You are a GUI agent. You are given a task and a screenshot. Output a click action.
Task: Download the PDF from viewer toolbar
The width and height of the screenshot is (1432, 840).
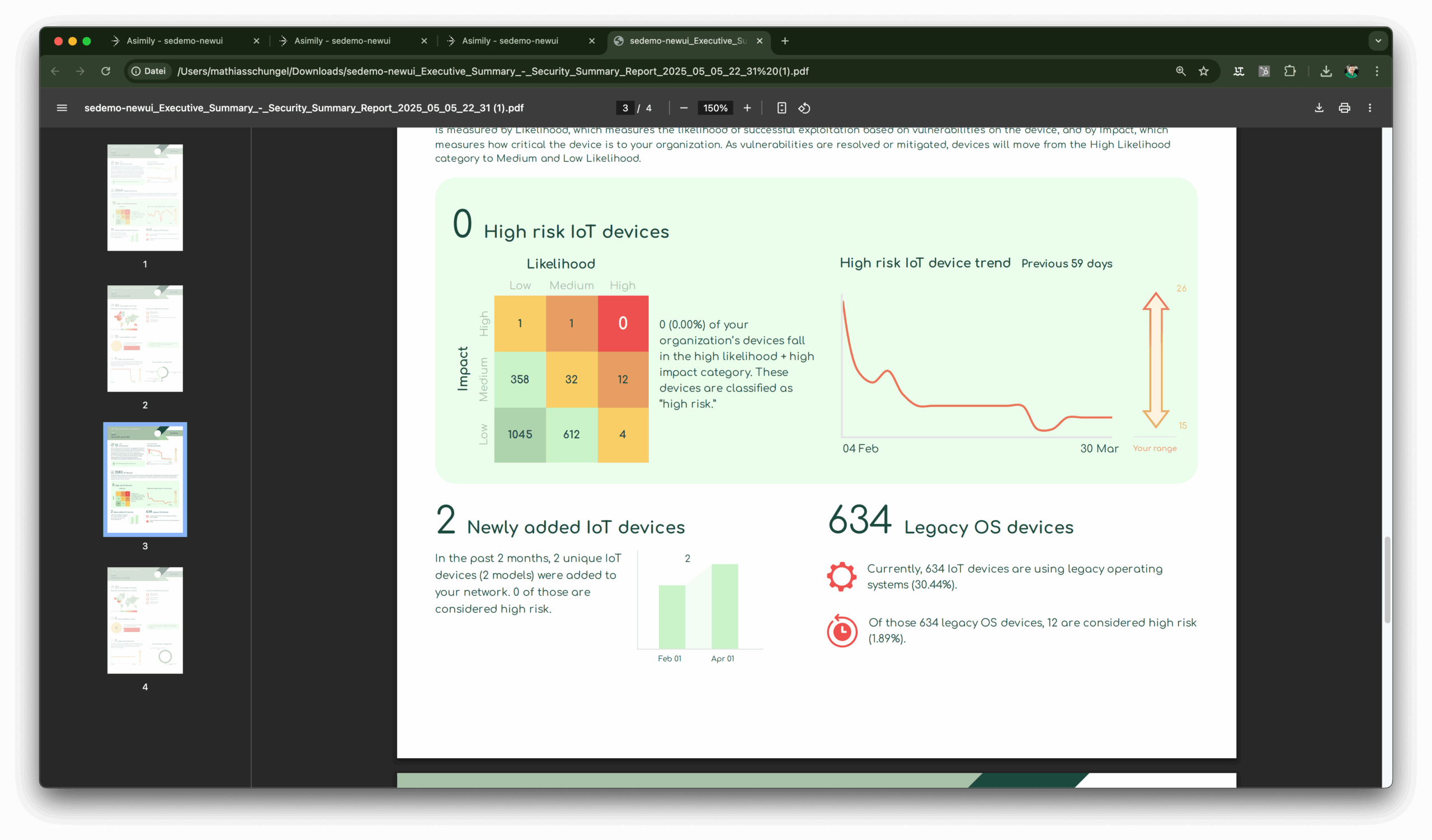coord(1319,108)
